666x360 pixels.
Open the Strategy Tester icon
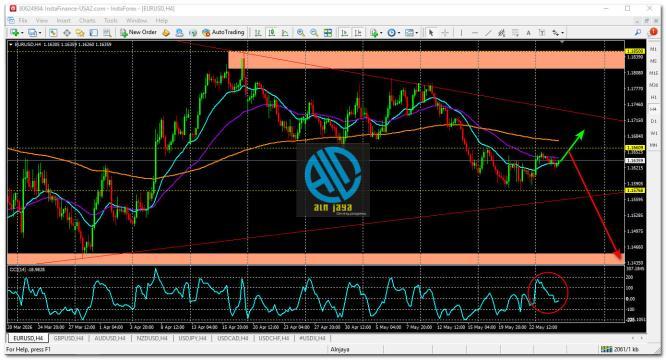(x=107, y=33)
